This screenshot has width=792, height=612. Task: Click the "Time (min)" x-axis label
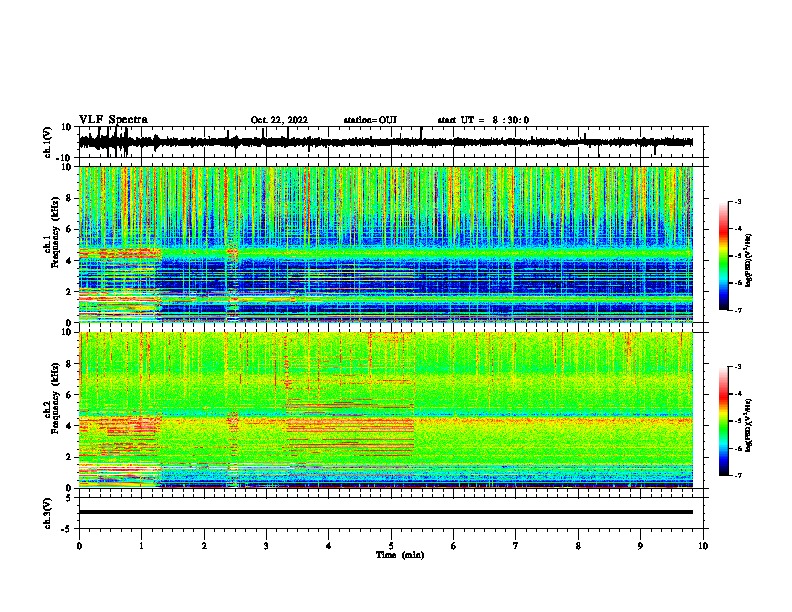tap(400, 555)
